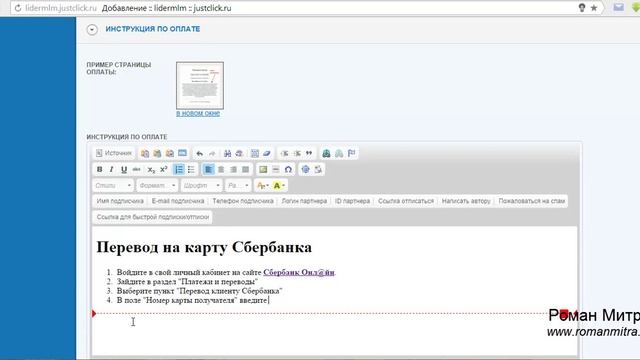The width and height of the screenshot is (640, 360).
Task: Insert a horizontal line
Action: pyautogui.click(x=276, y=169)
